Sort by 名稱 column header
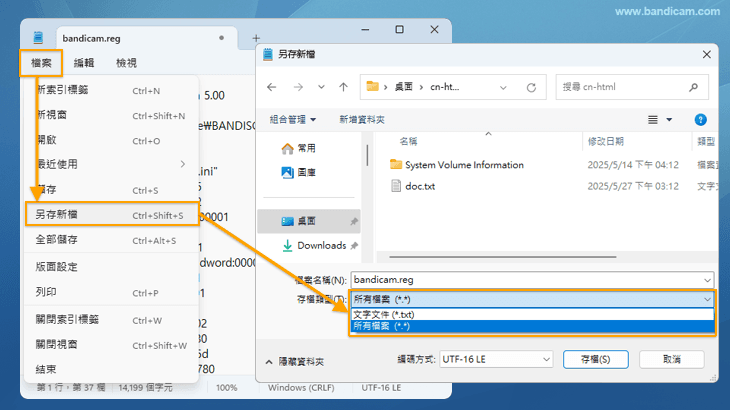 click(408, 141)
